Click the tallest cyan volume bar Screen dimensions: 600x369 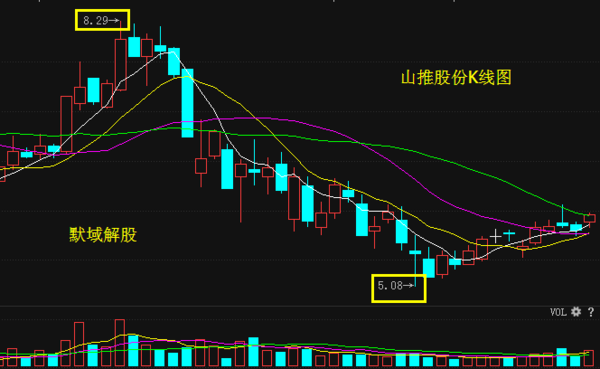click(133, 351)
